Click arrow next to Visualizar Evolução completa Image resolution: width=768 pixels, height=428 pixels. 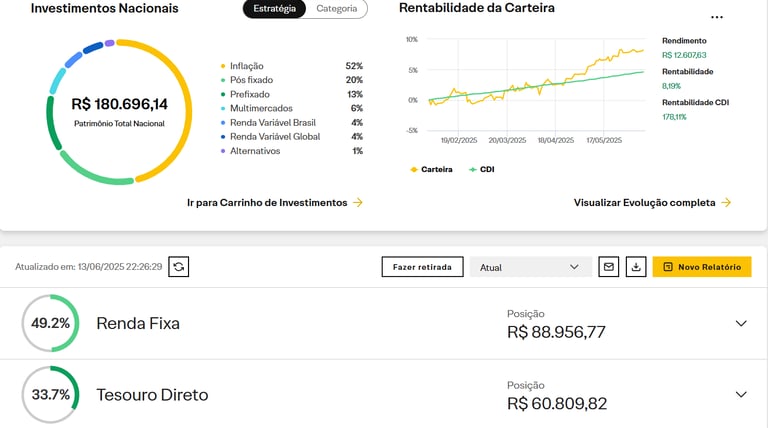click(726, 202)
